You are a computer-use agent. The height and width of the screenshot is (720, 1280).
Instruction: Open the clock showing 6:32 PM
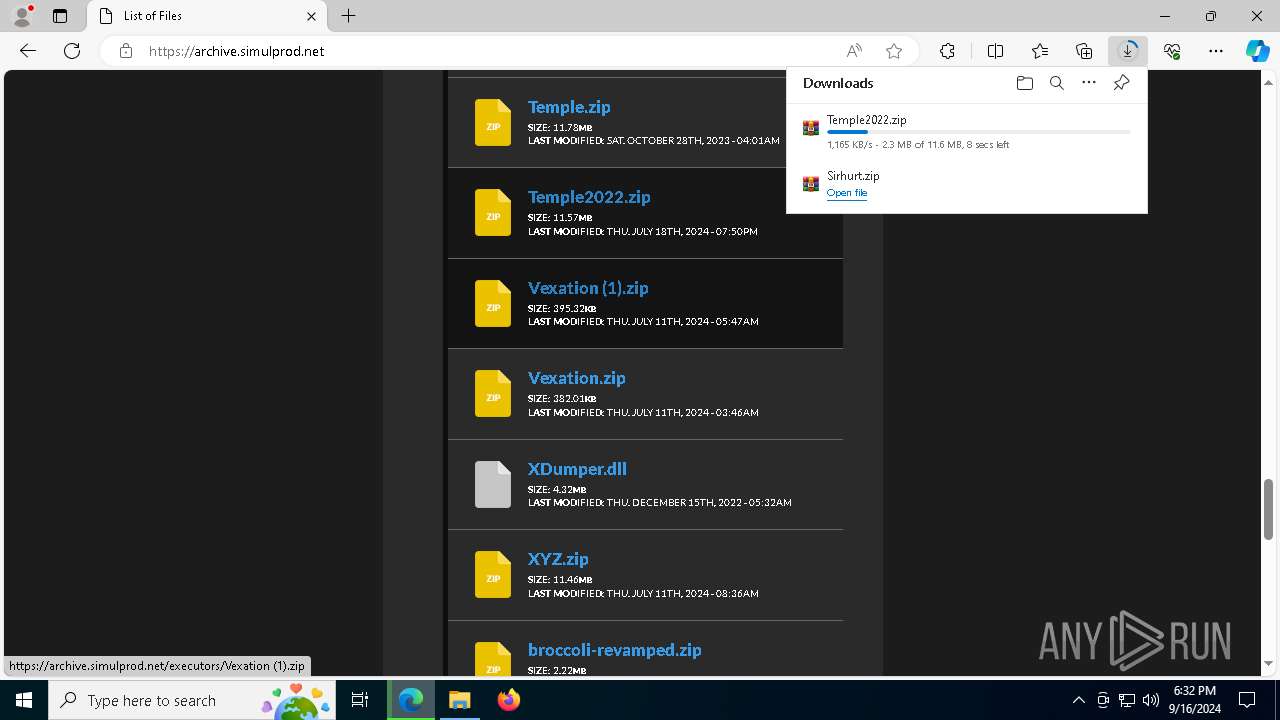click(1195, 700)
